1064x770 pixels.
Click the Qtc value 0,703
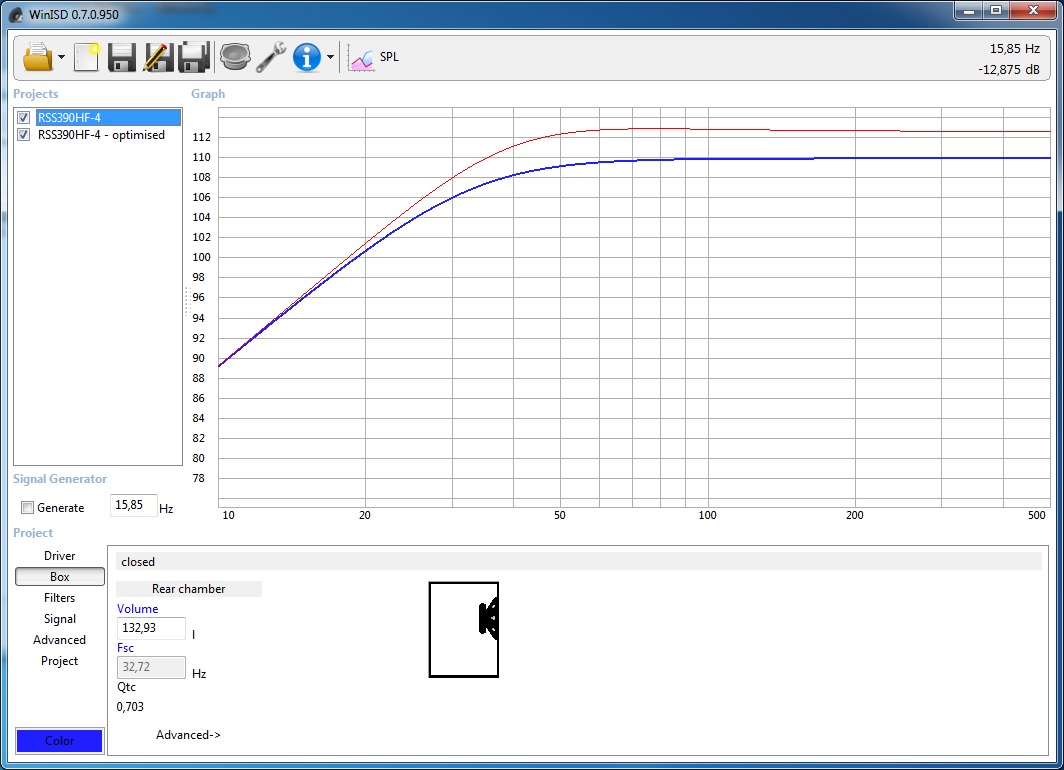pos(130,706)
